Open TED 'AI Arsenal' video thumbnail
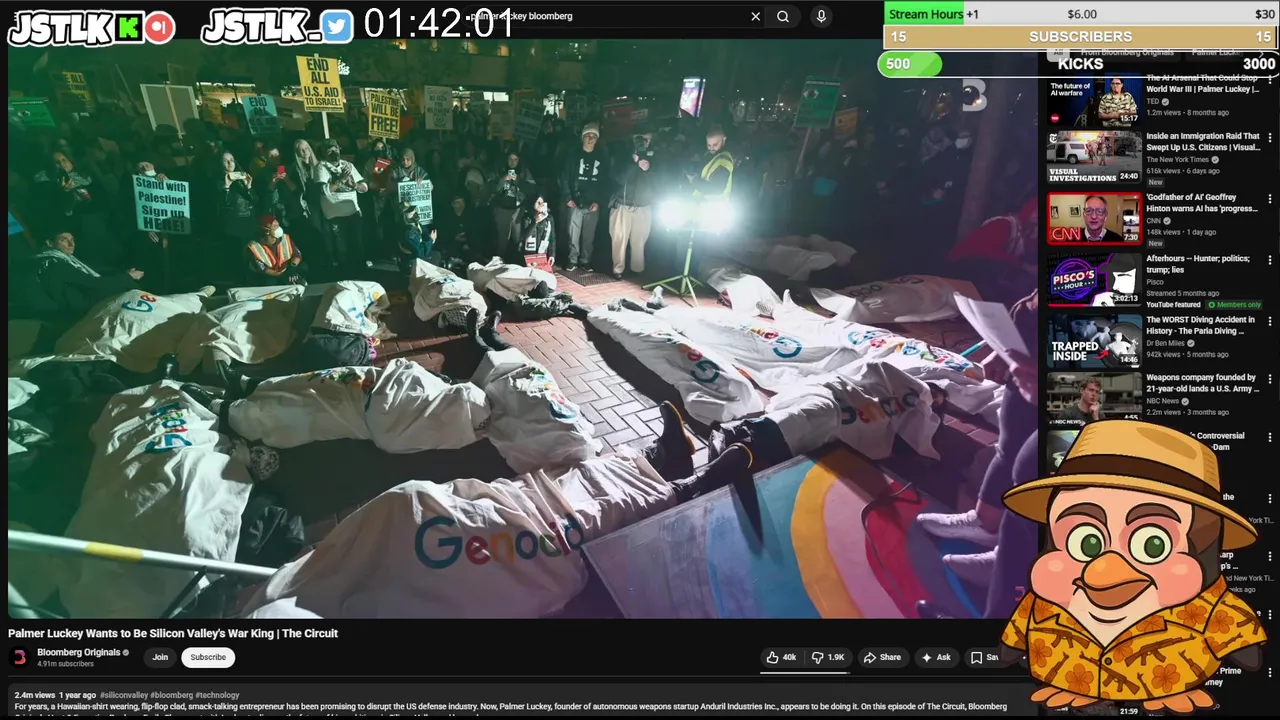Screen dimensions: 1280x720 point(1094,98)
